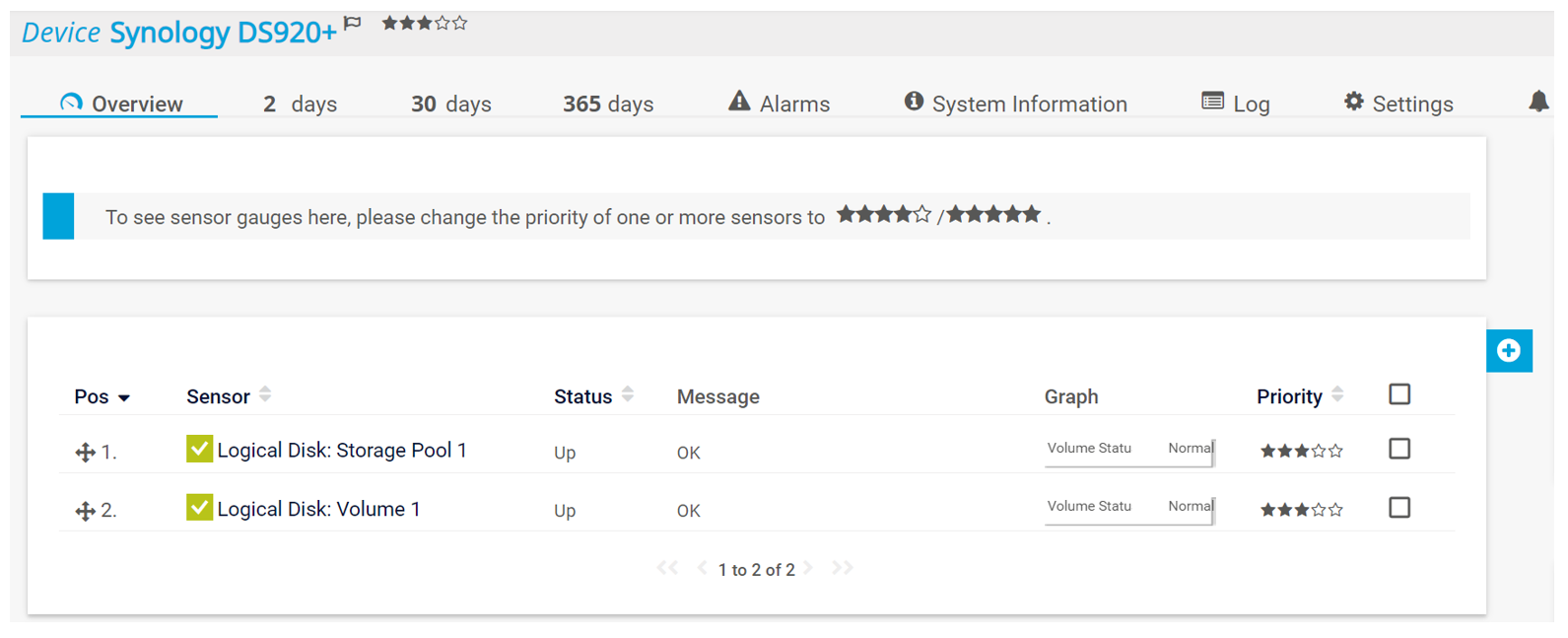Click the blue plus add sensor button
Viewport: 1568px width, 638px height.
click(x=1508, y=351)
